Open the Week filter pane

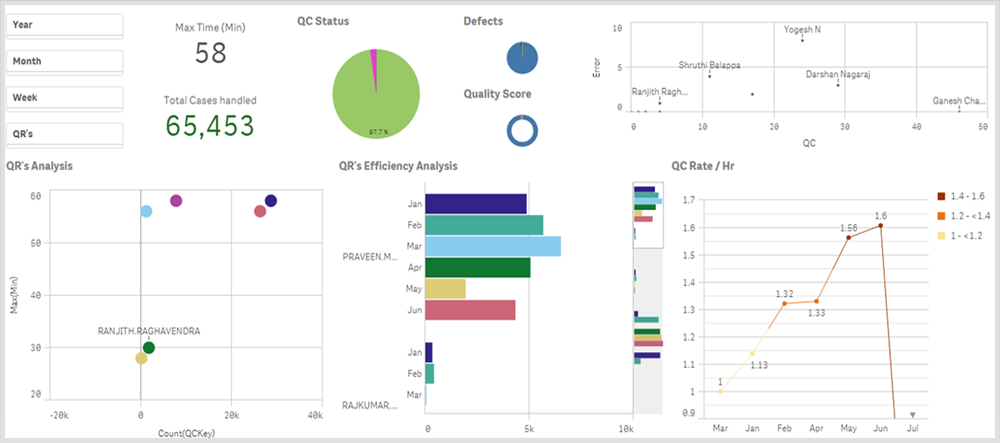tap(64, 98)
